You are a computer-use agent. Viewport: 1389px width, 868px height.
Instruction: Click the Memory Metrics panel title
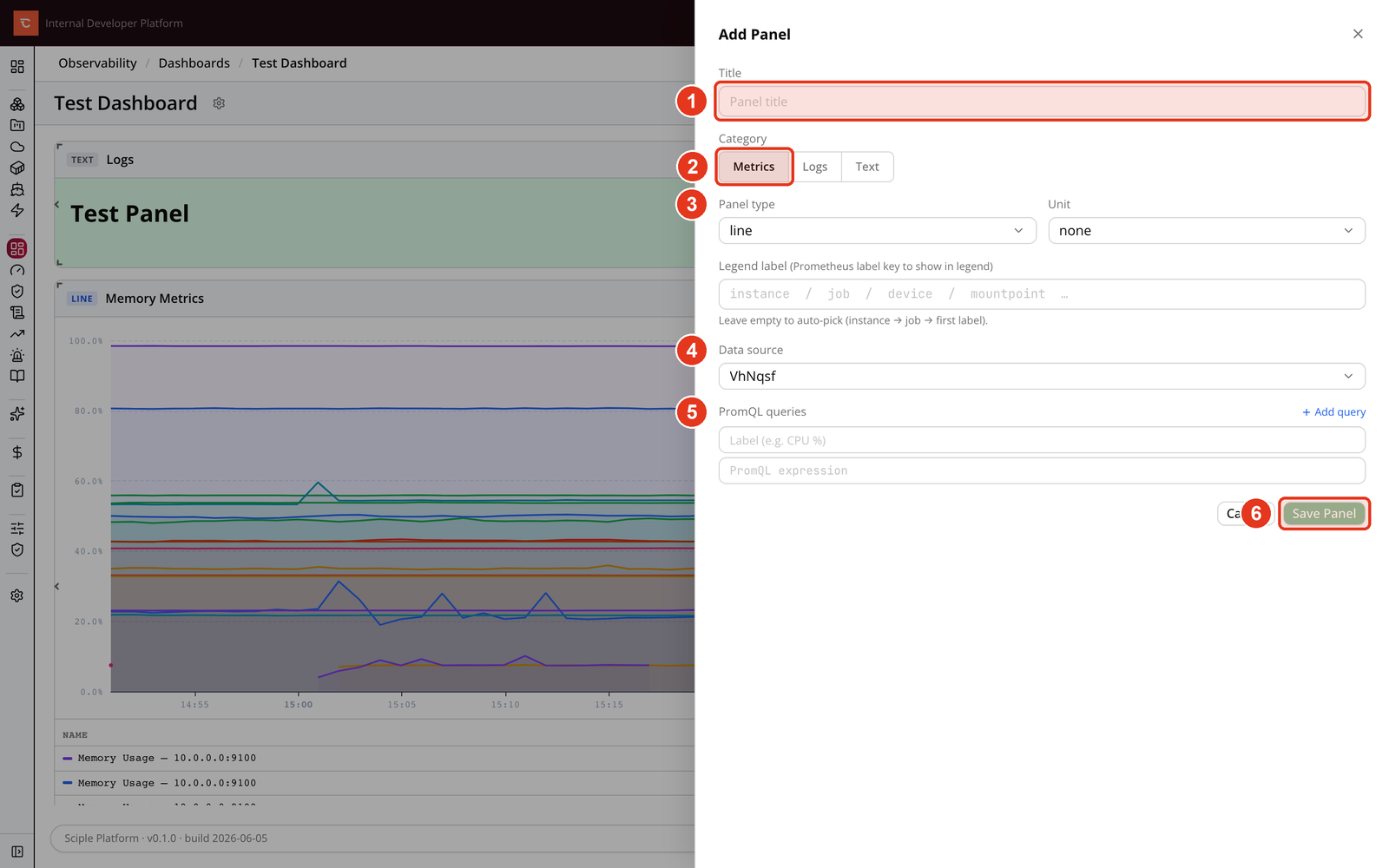point(155,299)
